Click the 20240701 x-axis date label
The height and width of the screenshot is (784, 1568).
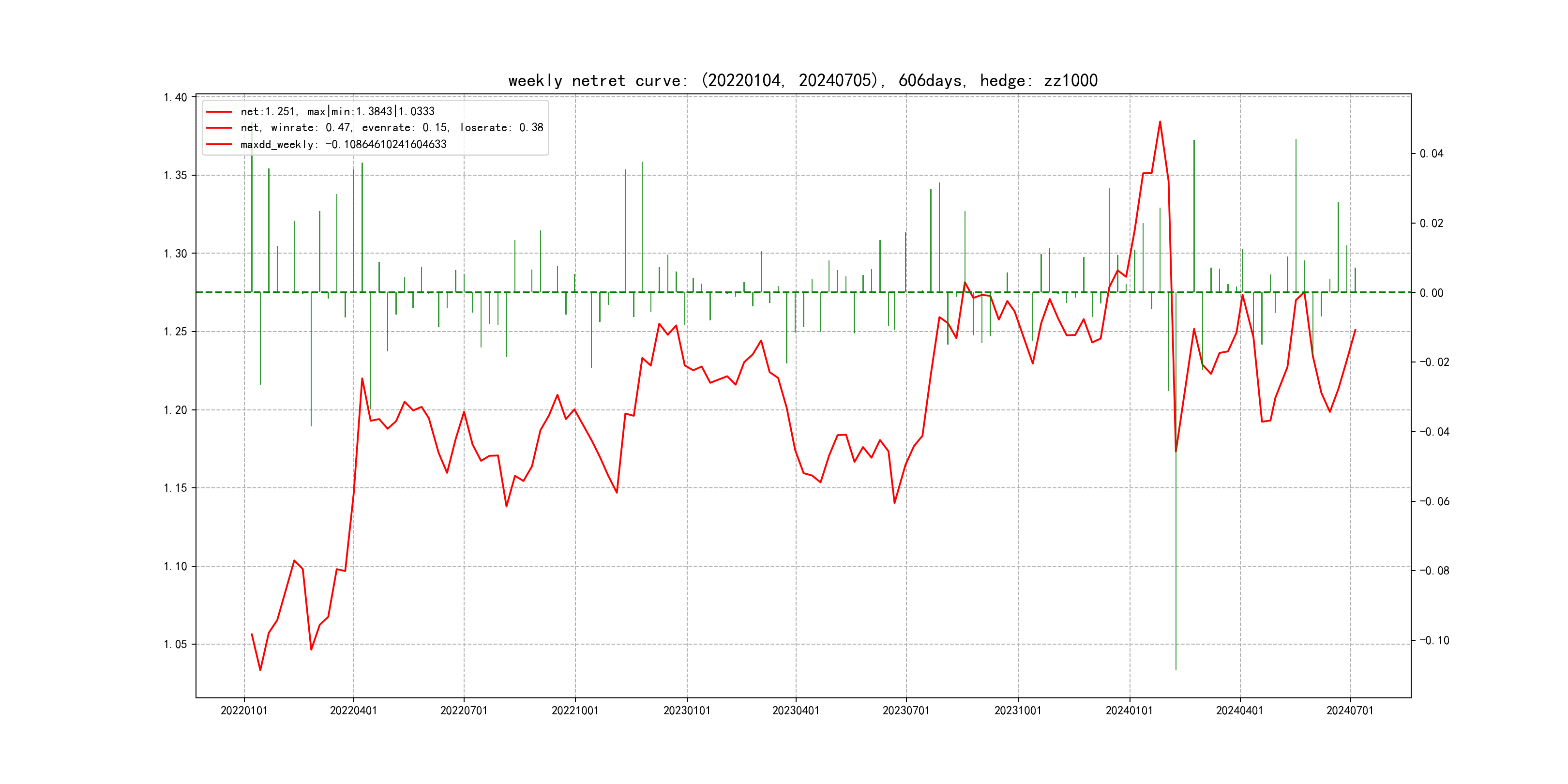coord(1349,710)
